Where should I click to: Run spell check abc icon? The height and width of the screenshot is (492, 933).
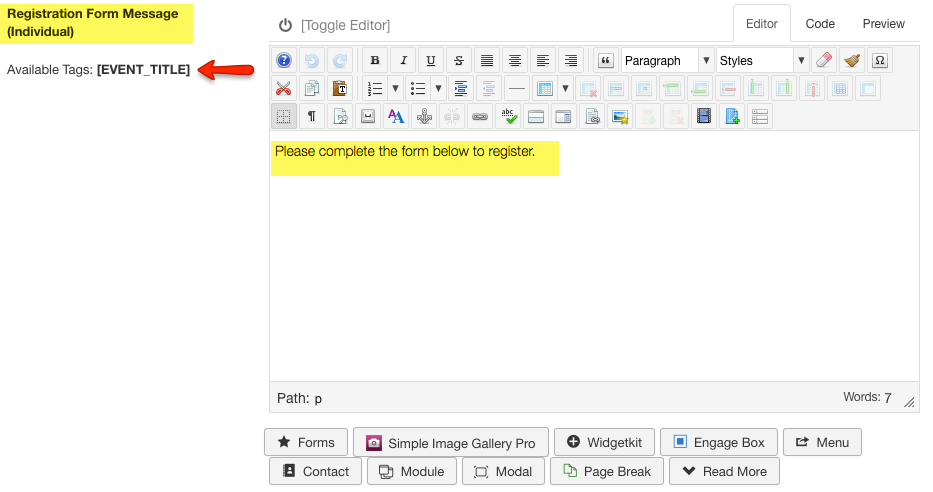pos(508,117)
